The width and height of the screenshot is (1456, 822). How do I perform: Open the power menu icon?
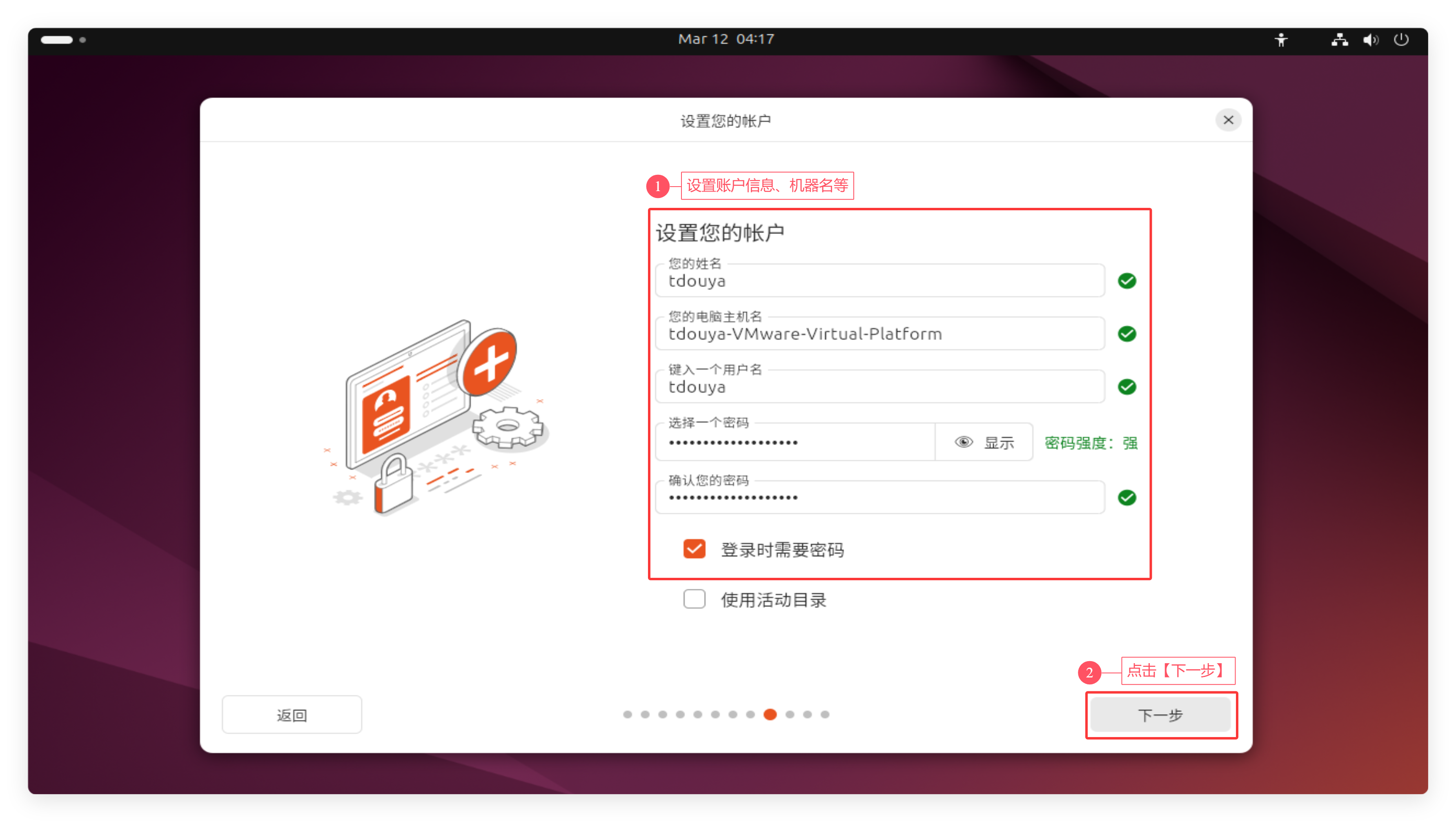coord(1400,40)
